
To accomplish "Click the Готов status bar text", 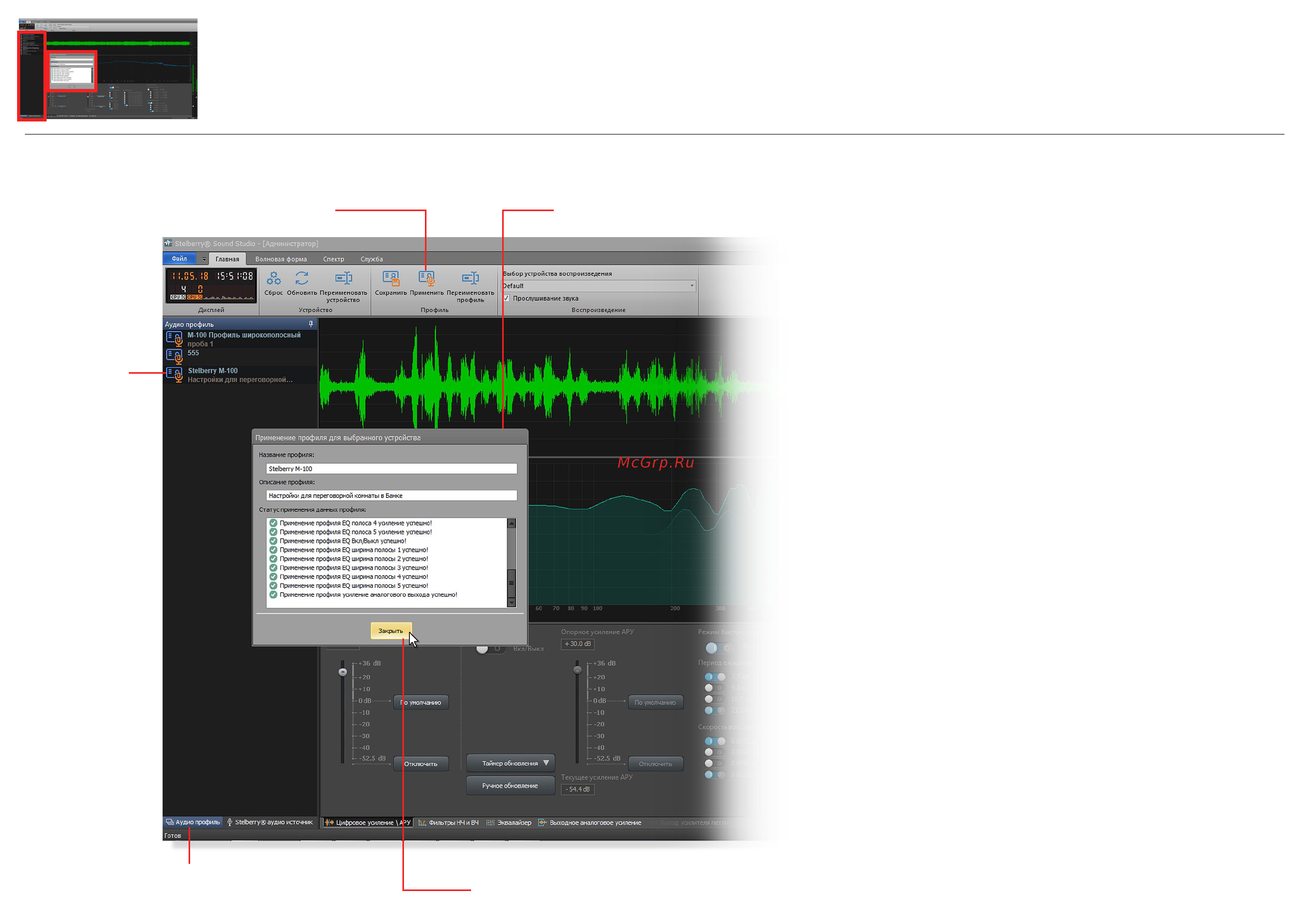I will click(x=172, y=835).
